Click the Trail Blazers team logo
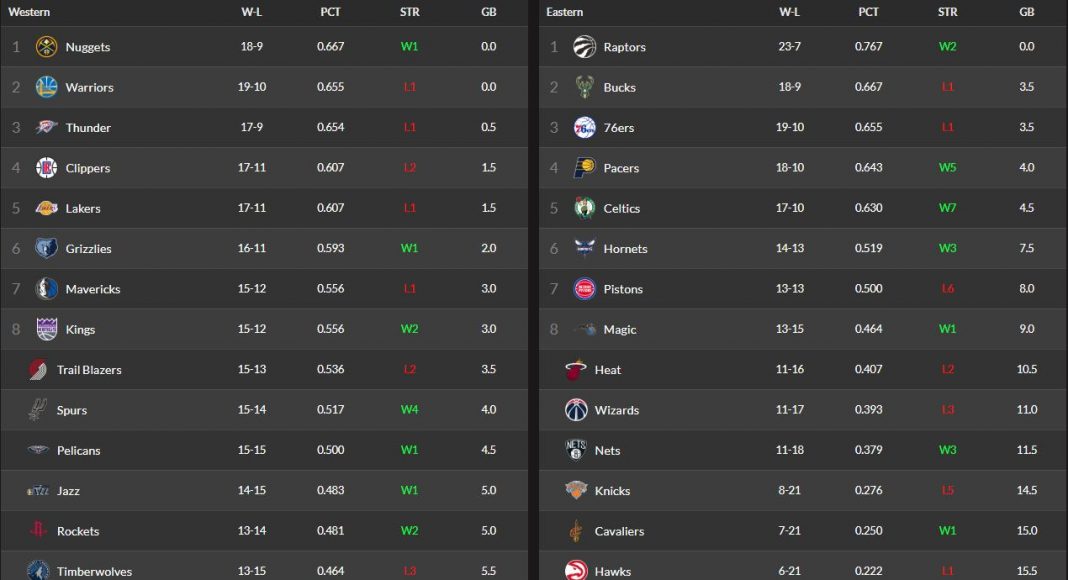This screenshot has width=1068, height=580. [x=38, y=370]
